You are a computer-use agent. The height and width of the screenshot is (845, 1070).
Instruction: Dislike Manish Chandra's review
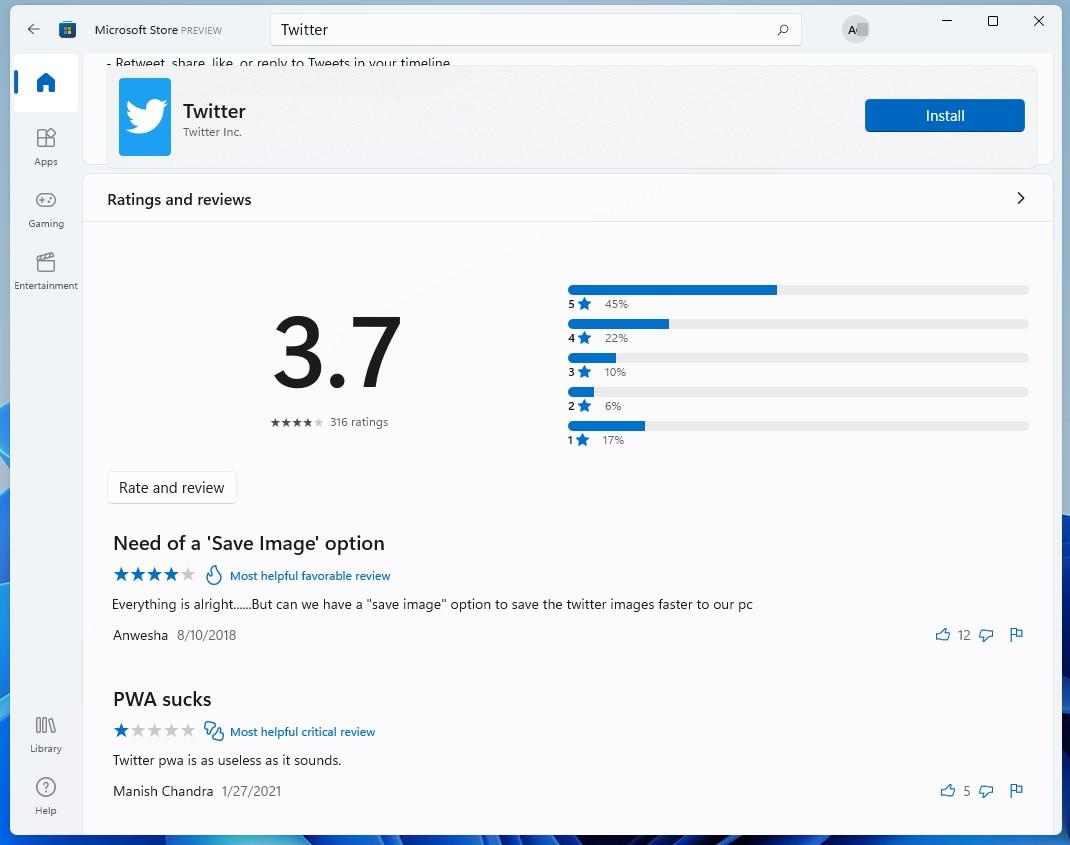[x=986, y=790]
